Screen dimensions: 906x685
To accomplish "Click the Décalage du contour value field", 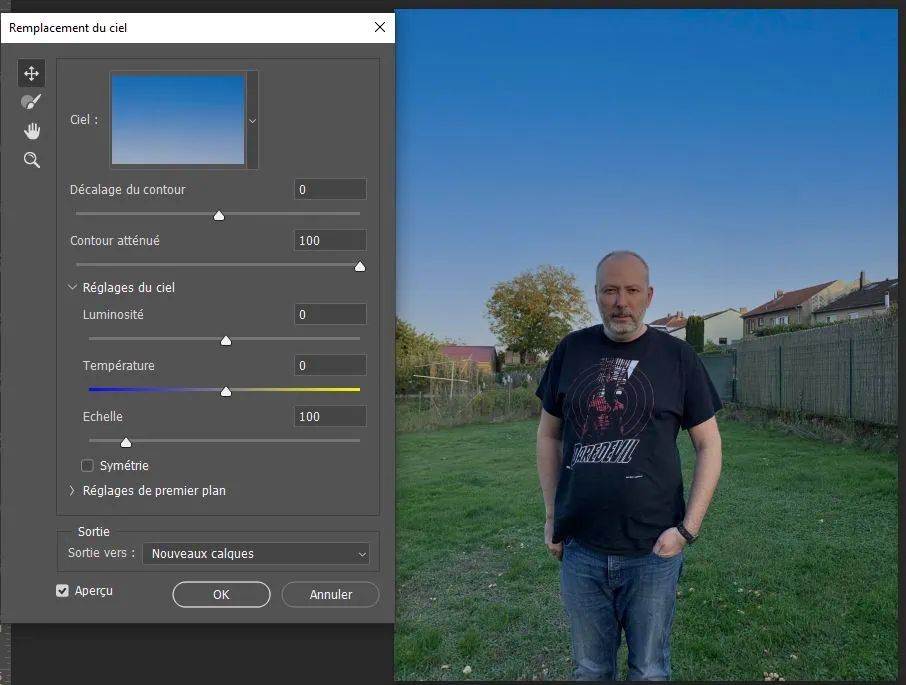I will [x=330, y=190].
